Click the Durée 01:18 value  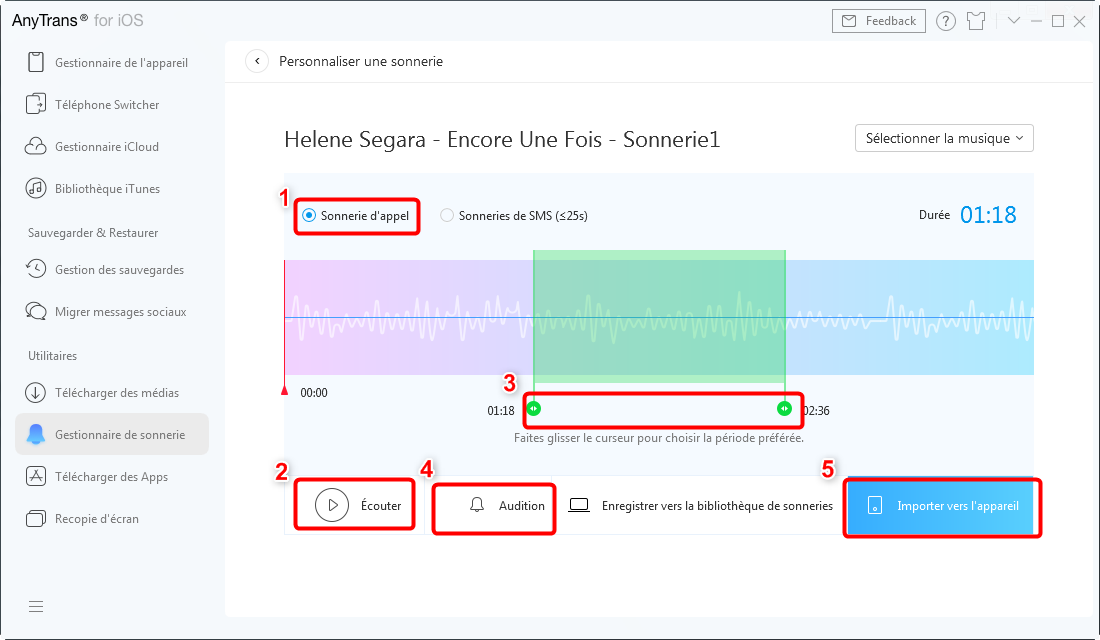tap(988, 215)
